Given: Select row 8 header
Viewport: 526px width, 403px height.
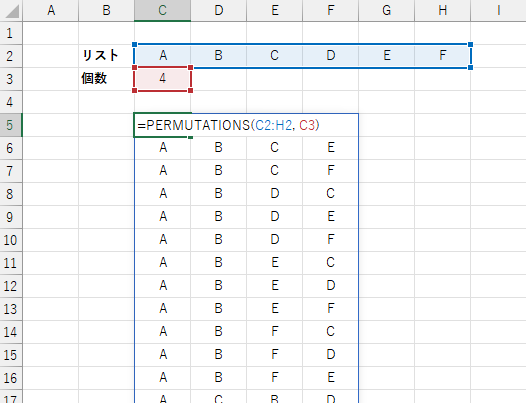Looking at the screenshot, I should [x=11, y=194].
